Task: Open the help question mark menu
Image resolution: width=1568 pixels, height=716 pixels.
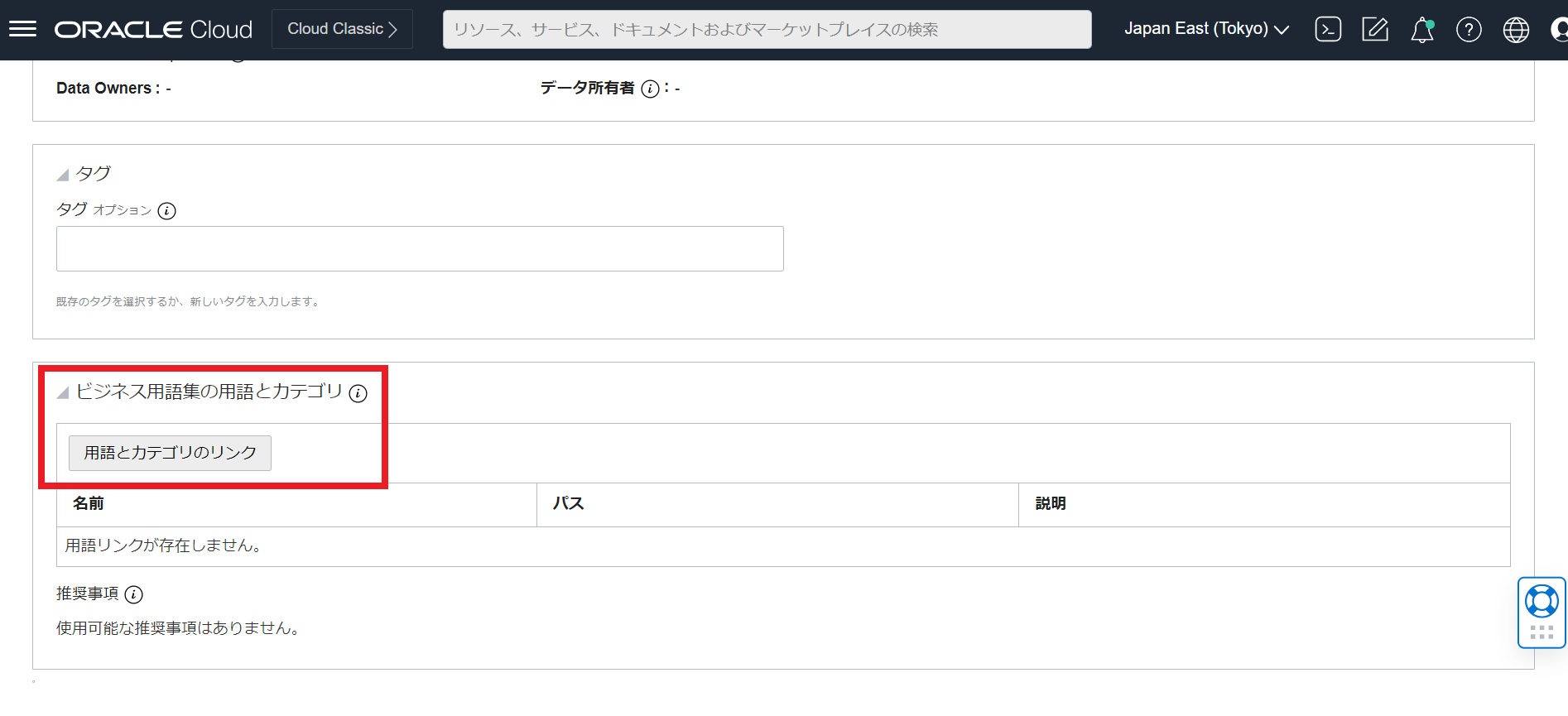Action: pyautogui.click(x=1469, y=30)
